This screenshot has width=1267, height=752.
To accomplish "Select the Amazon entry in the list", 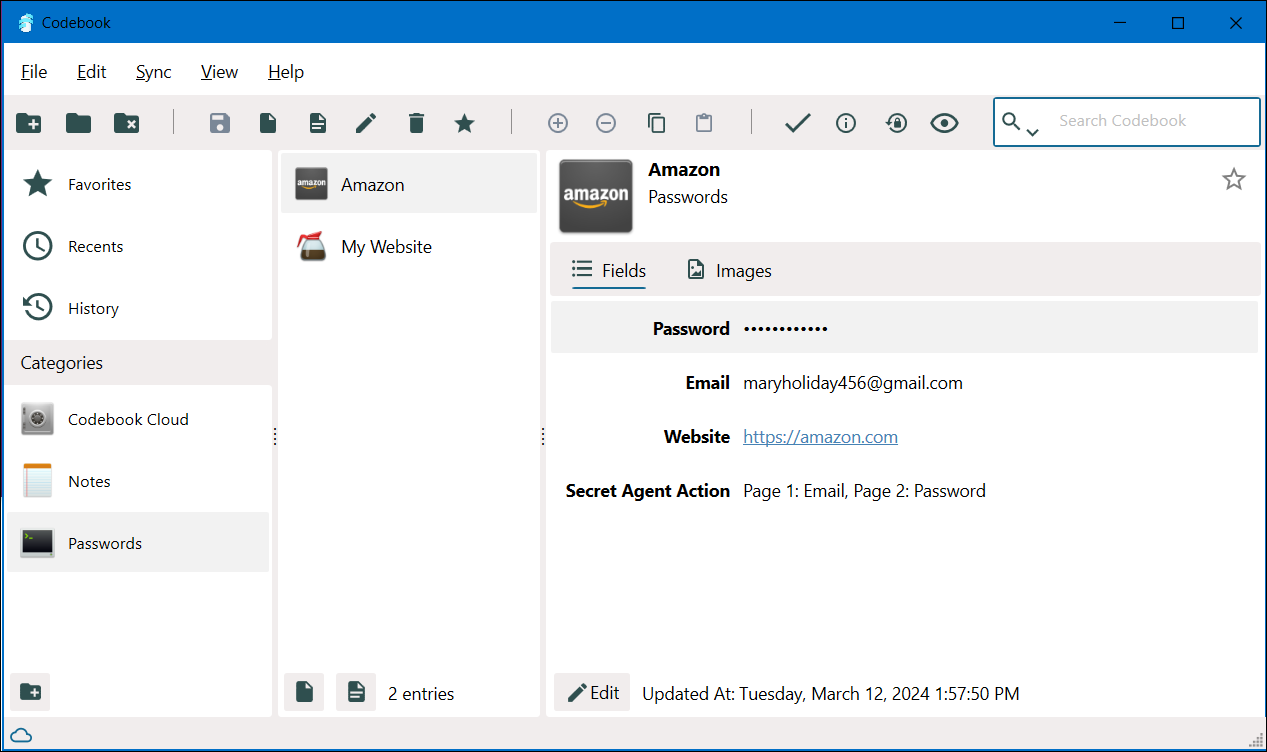I will pyautogui.click(x=409, y=184).
